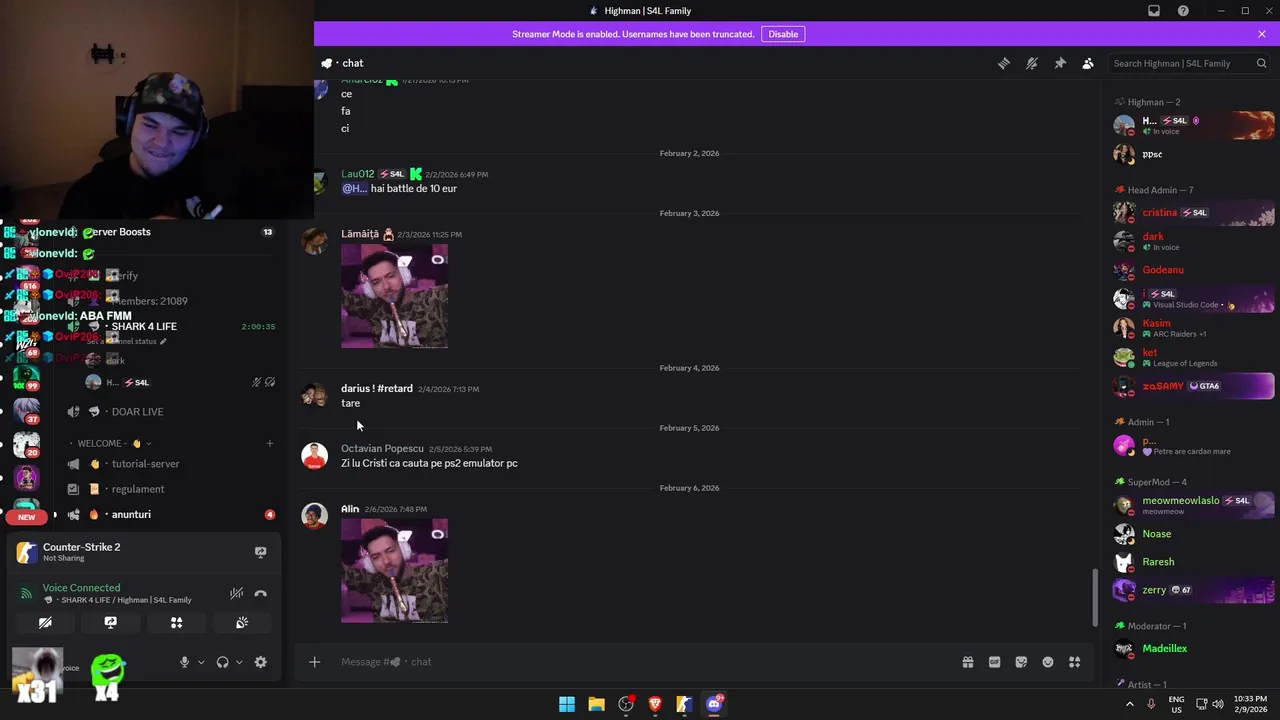
Task: Click the chat scrollbar thumb
Action: tap(1095, 597)
